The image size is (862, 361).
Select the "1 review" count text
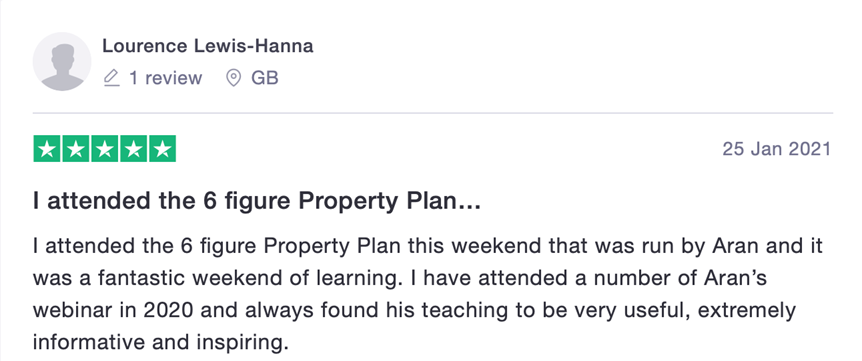tap(165, 78)
